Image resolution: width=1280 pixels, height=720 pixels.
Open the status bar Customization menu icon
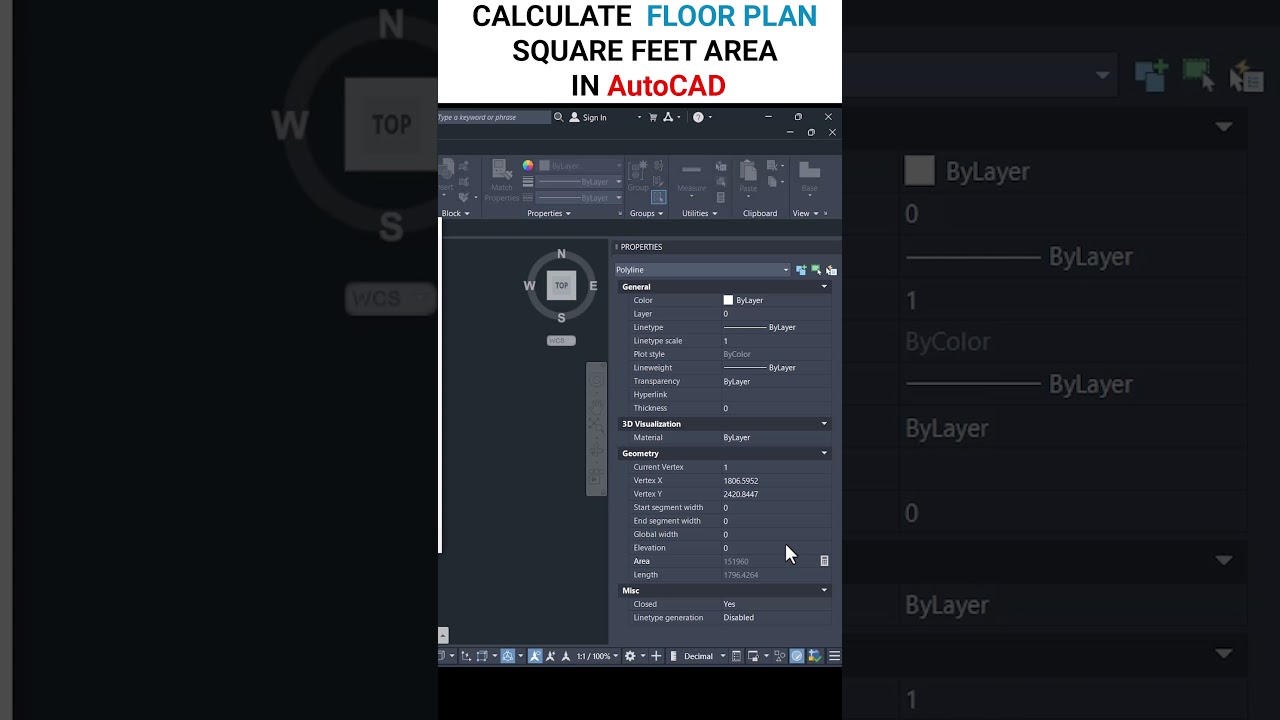pos(834,656)
